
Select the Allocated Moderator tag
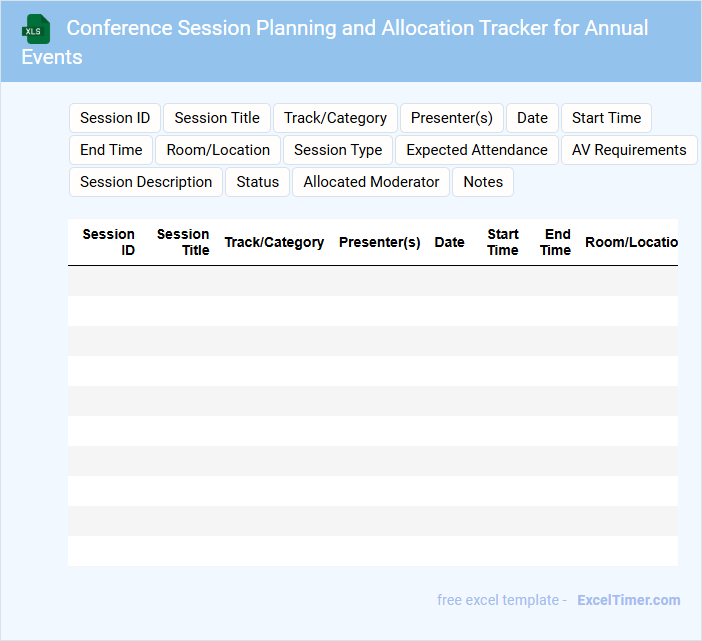click(x=371, y=182)
